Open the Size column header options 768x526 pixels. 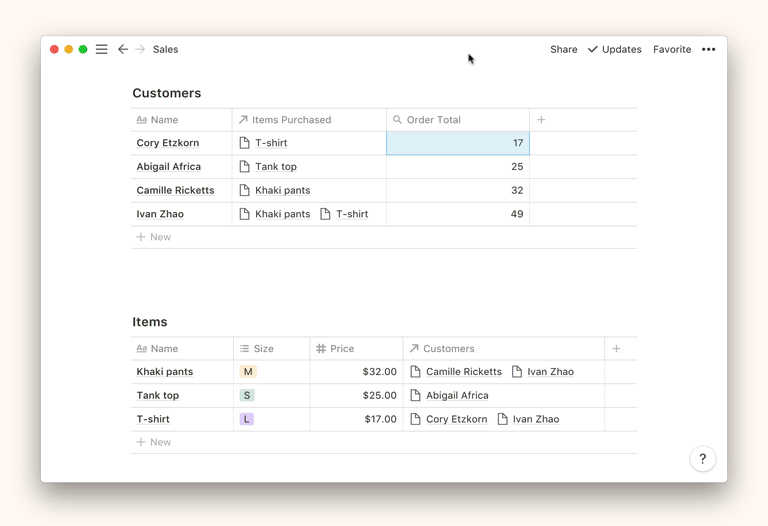click(263, 349)
